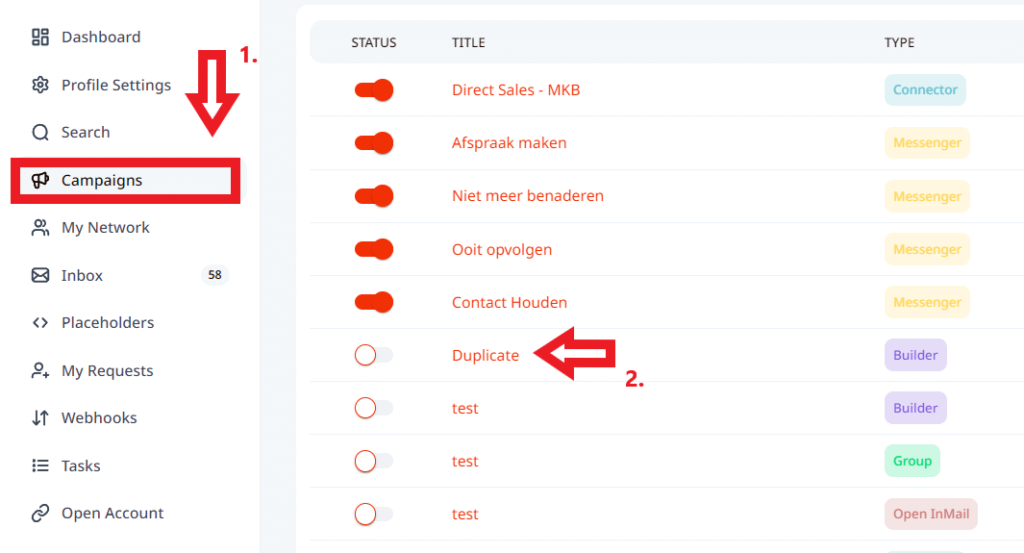Turn off the Afspraak maken campaign

(374, 143)
